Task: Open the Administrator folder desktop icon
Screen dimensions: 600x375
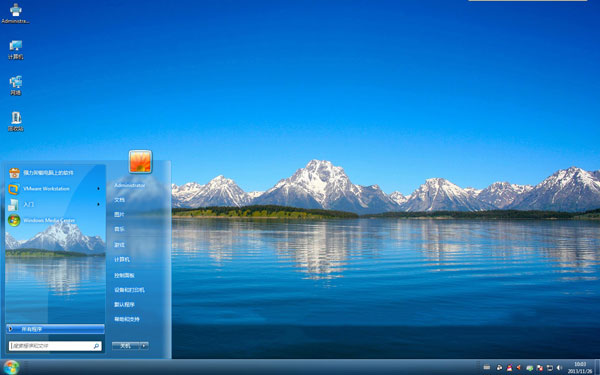Action: pos(16,13)
